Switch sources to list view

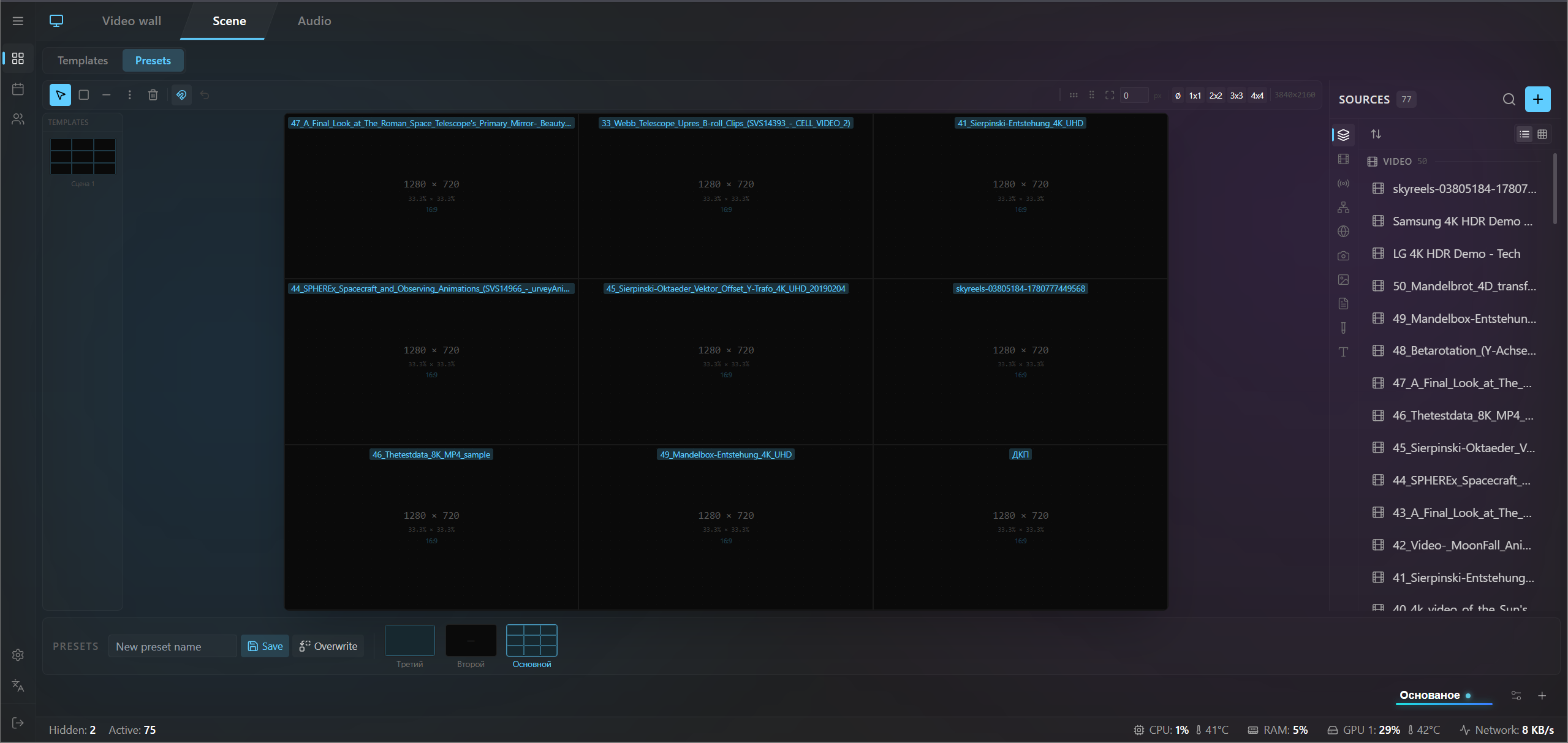point(1524,134)
